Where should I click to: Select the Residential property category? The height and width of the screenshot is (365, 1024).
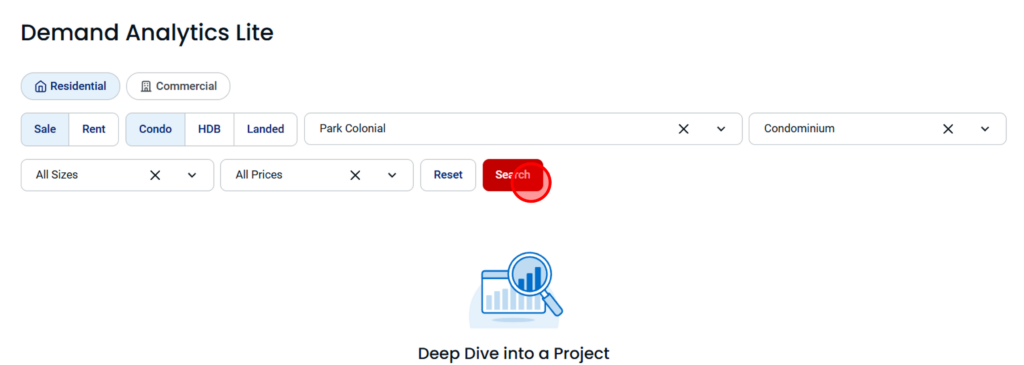(71, 86)
